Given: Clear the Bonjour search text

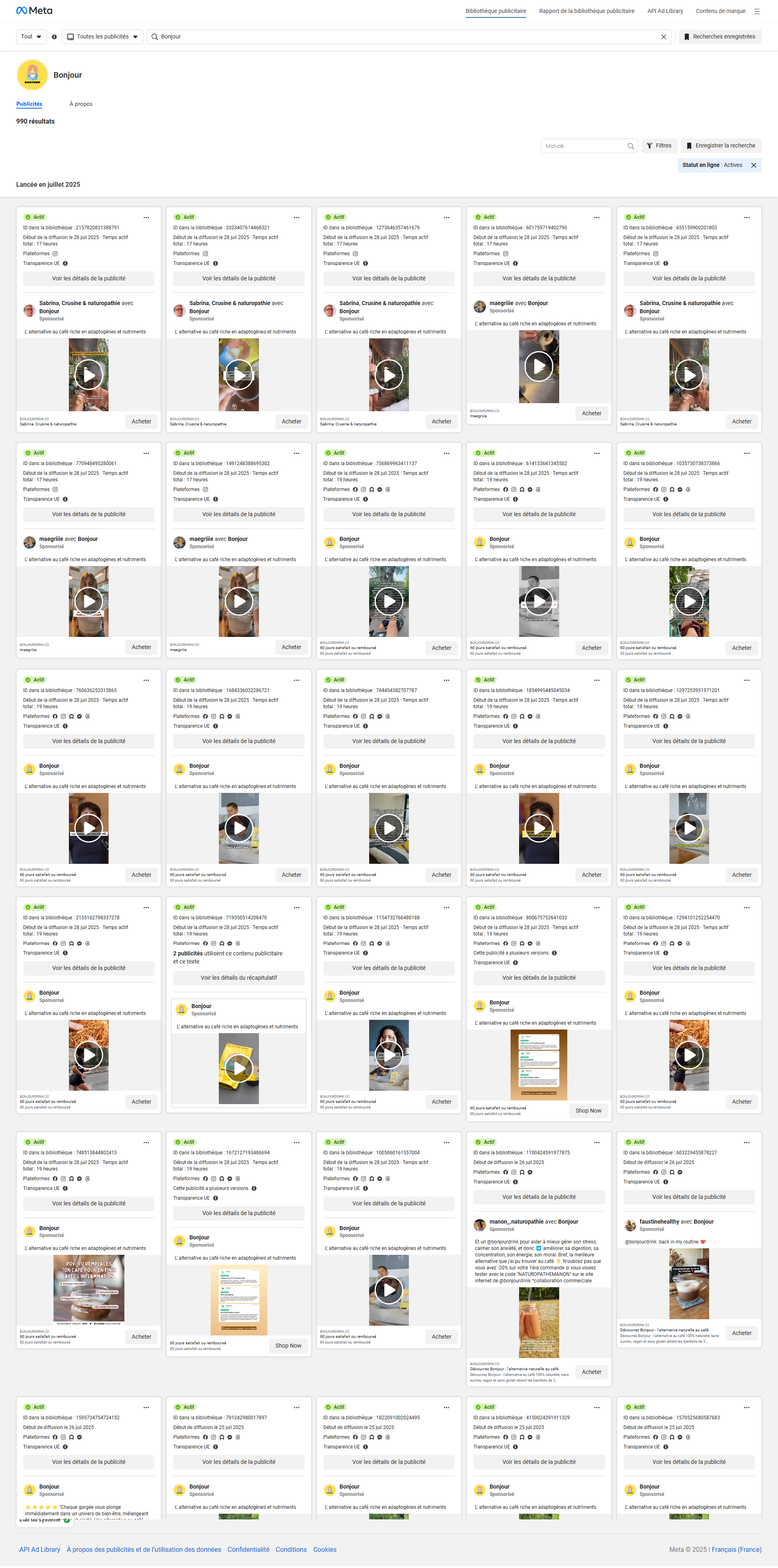Looking at the screenshot, I should point(664,37).
